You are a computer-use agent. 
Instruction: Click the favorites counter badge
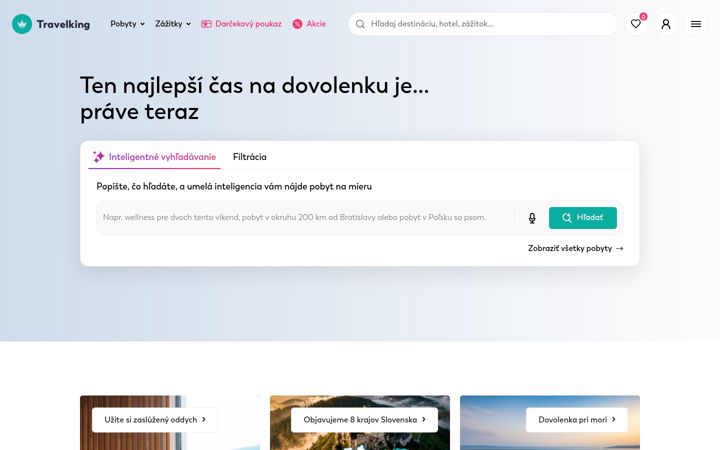click(643, 17)
